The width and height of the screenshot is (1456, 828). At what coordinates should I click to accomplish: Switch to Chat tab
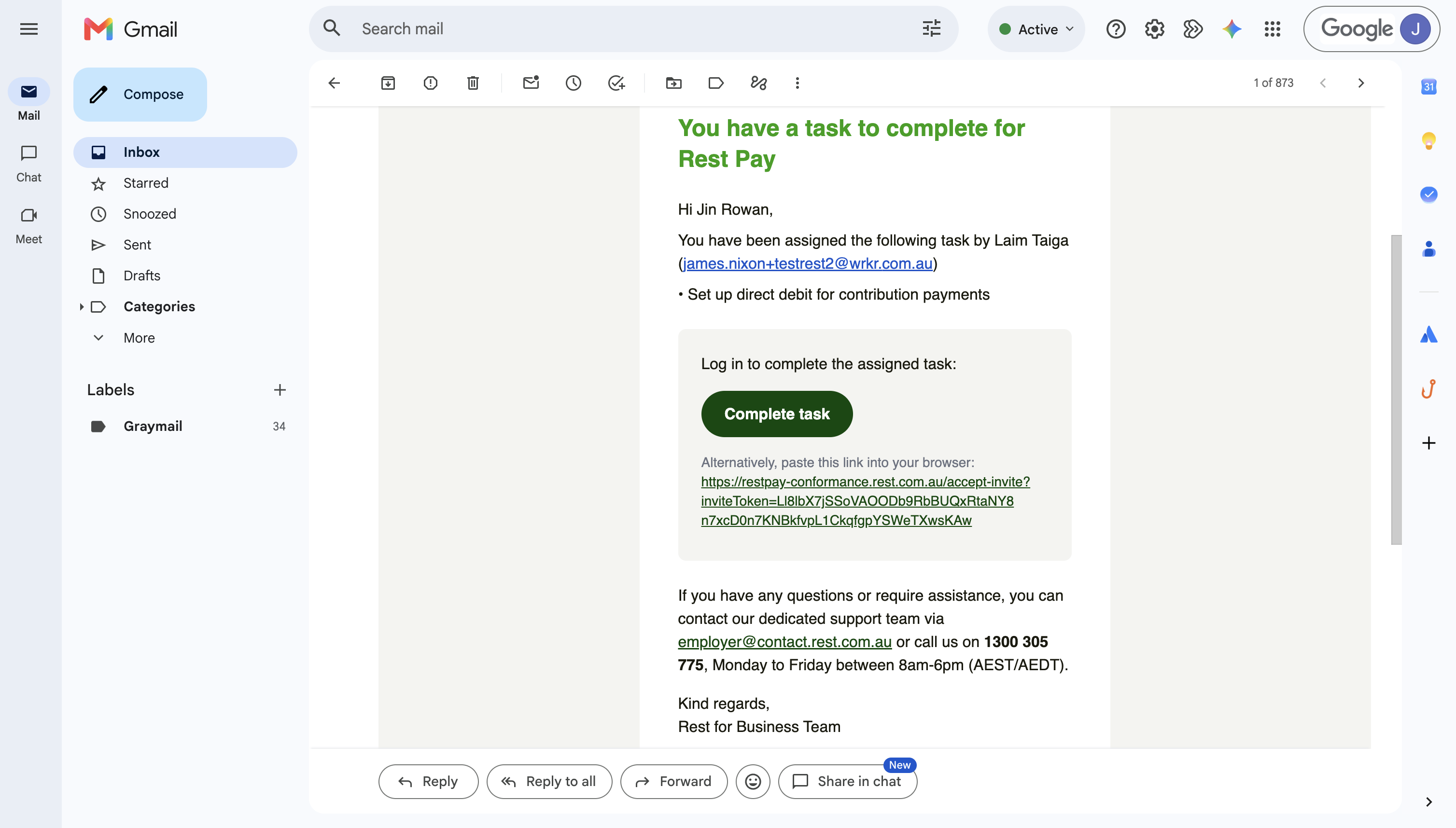point(28,163)
